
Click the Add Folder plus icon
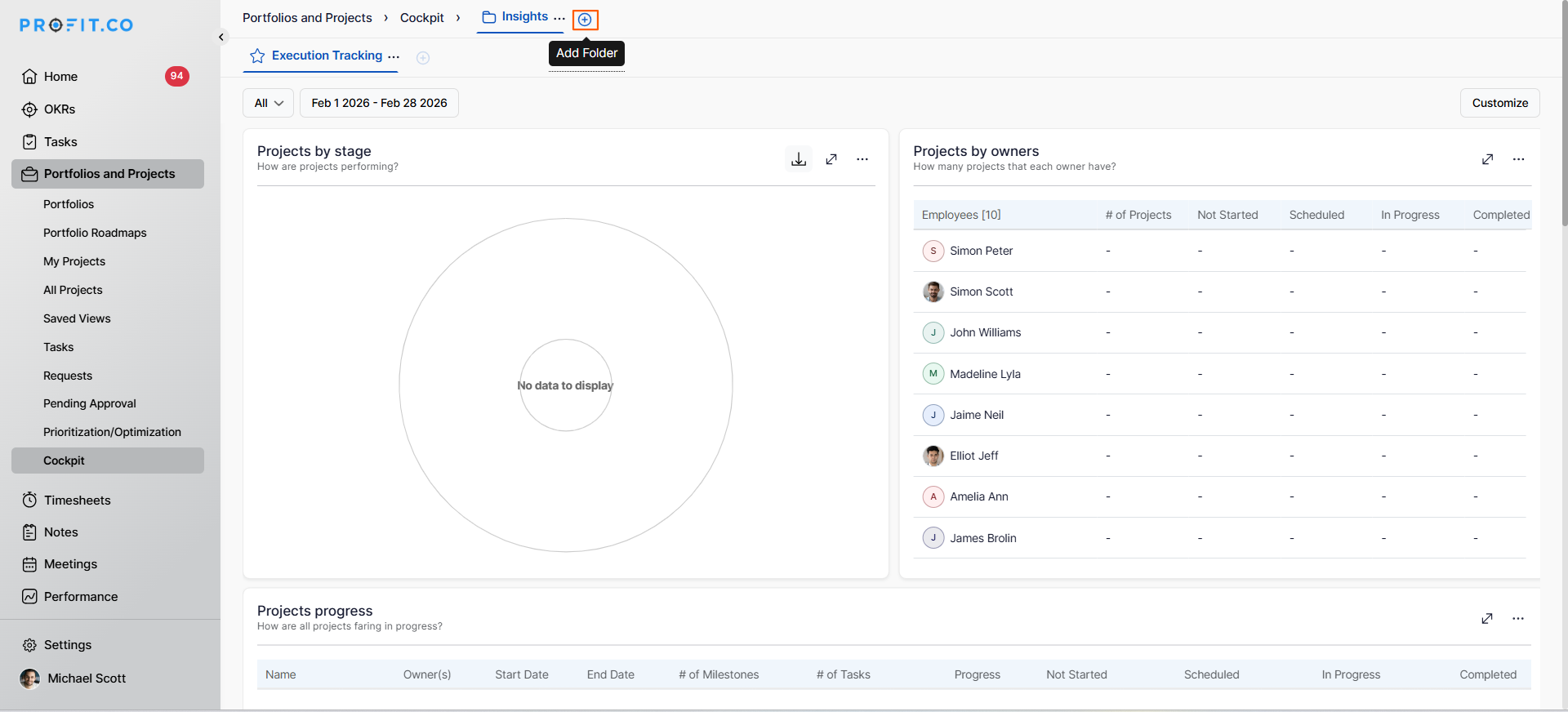(x=585, y=20)
